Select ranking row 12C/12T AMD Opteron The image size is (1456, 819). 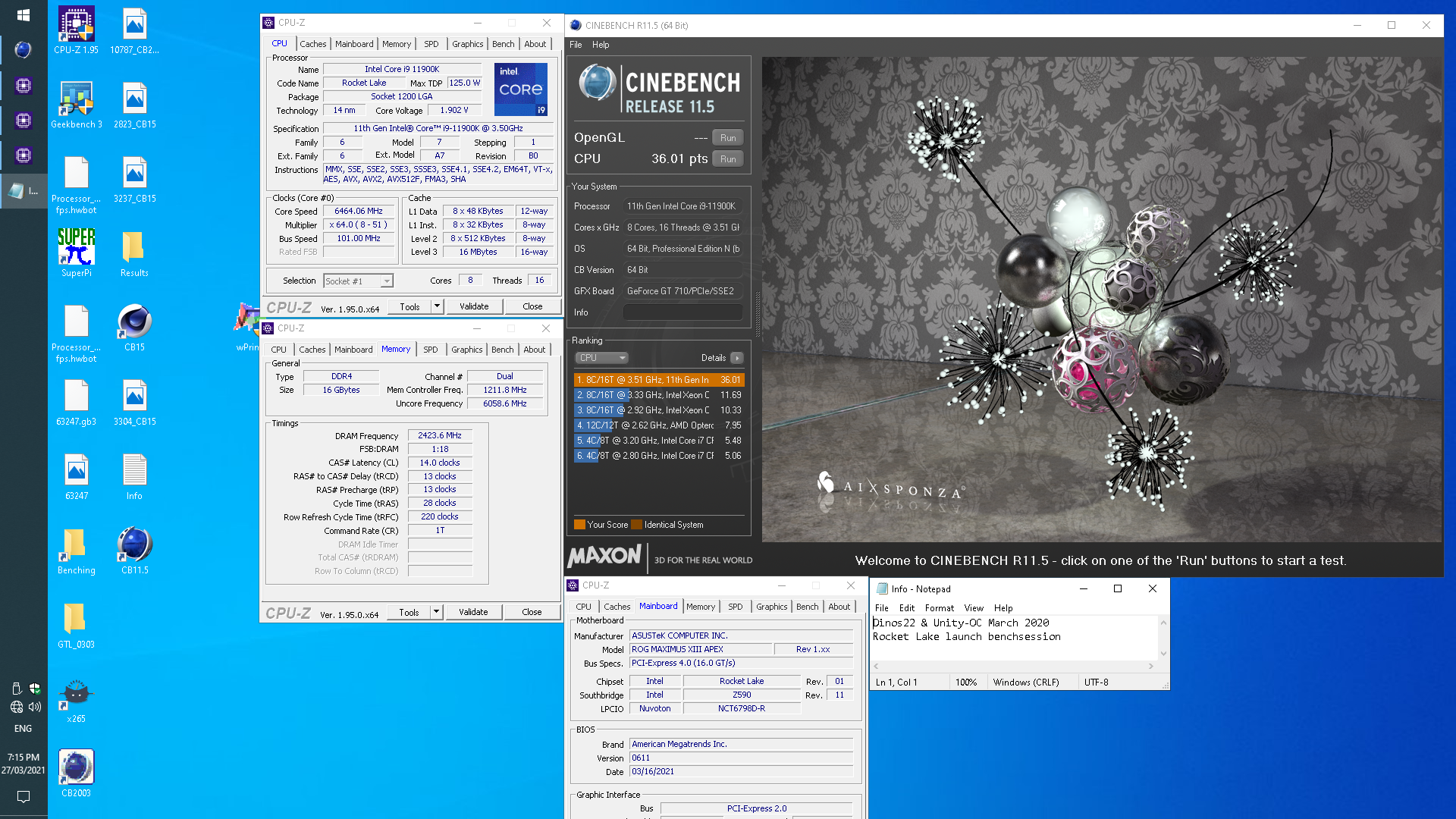(659, 425)
